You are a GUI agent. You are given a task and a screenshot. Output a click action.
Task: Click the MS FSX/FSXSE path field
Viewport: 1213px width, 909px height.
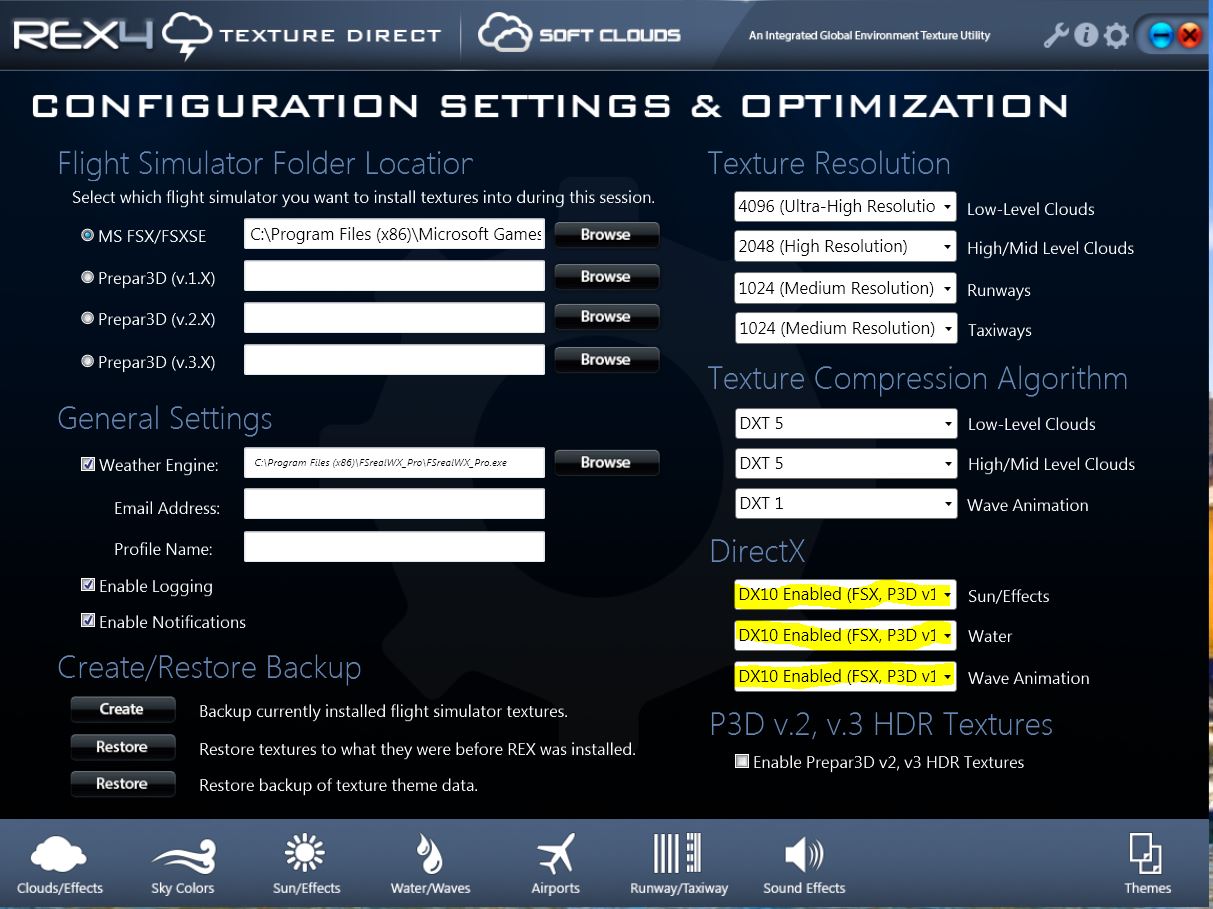394,234
